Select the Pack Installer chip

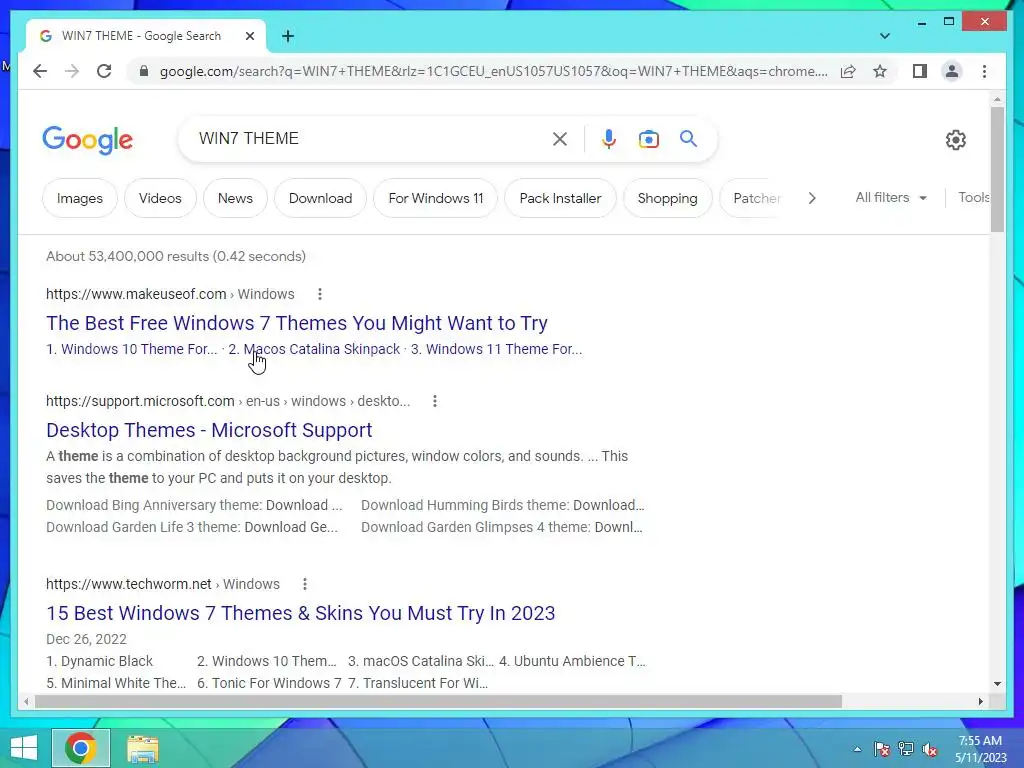(x=560, y=198)
